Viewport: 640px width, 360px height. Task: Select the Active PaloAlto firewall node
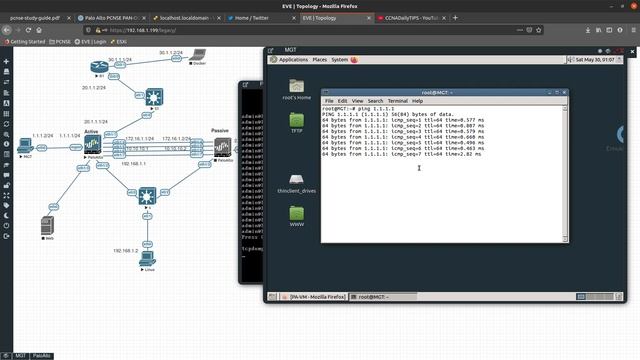(x=93, y=145)
